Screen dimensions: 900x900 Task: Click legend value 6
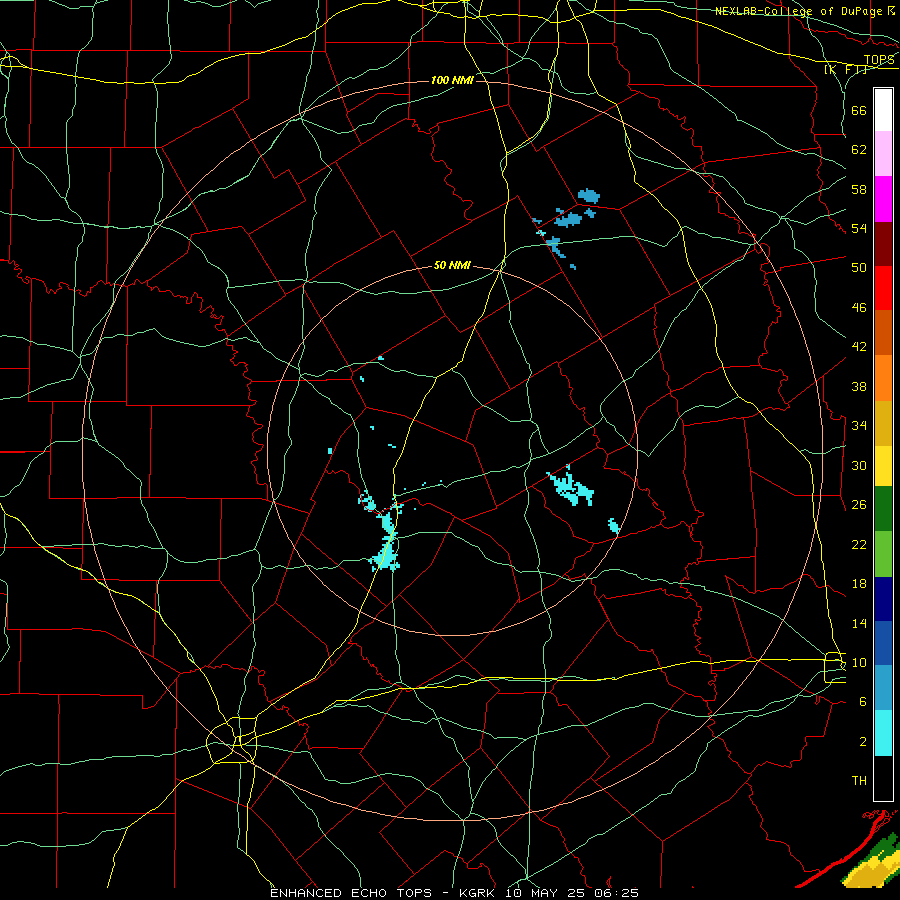point(863,701)
